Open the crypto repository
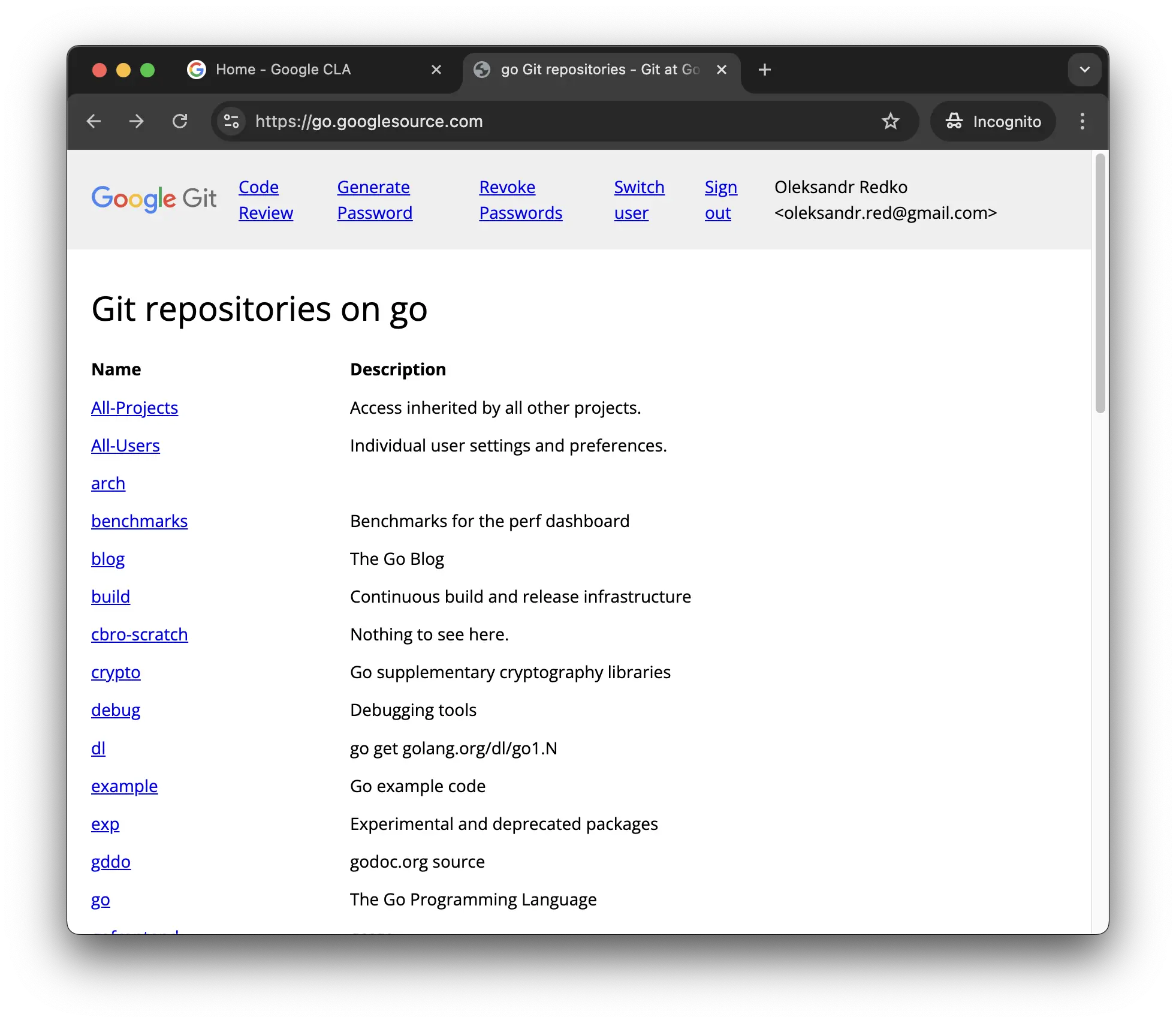 coord(116,672)
